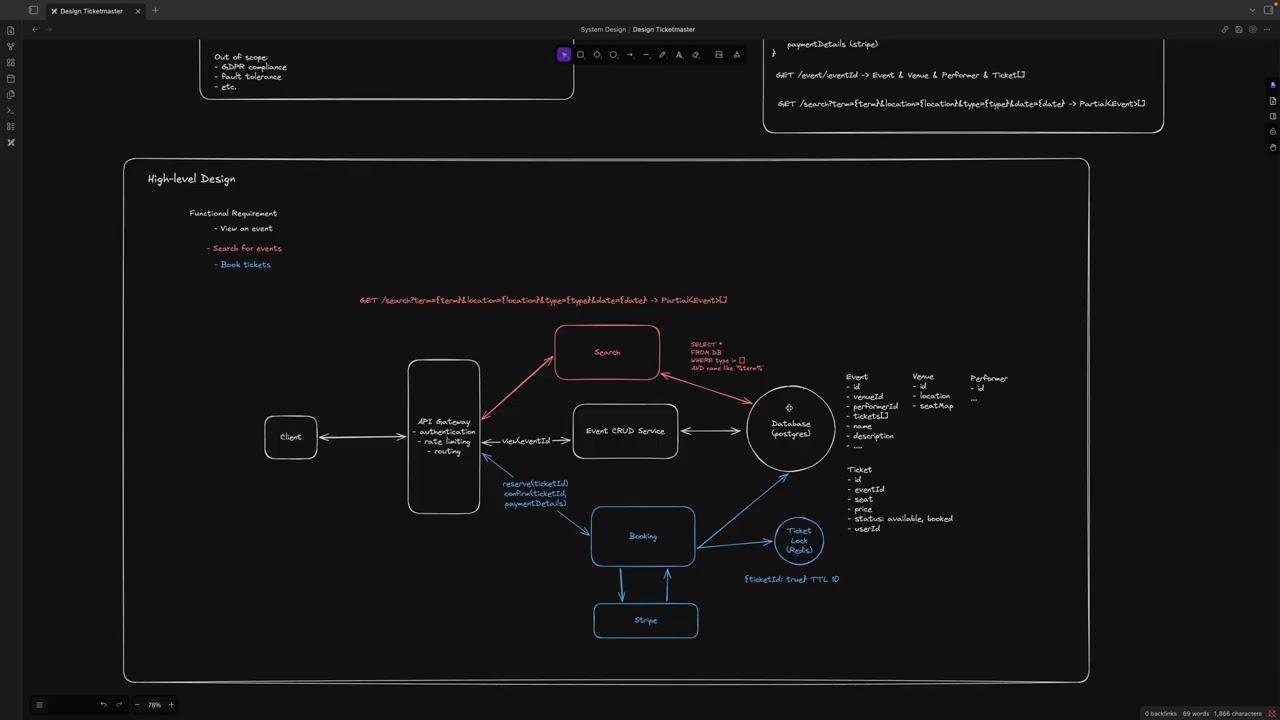Open the more shapes tools menu
The width and height of the screenshot is (1280, 720).
737,55
